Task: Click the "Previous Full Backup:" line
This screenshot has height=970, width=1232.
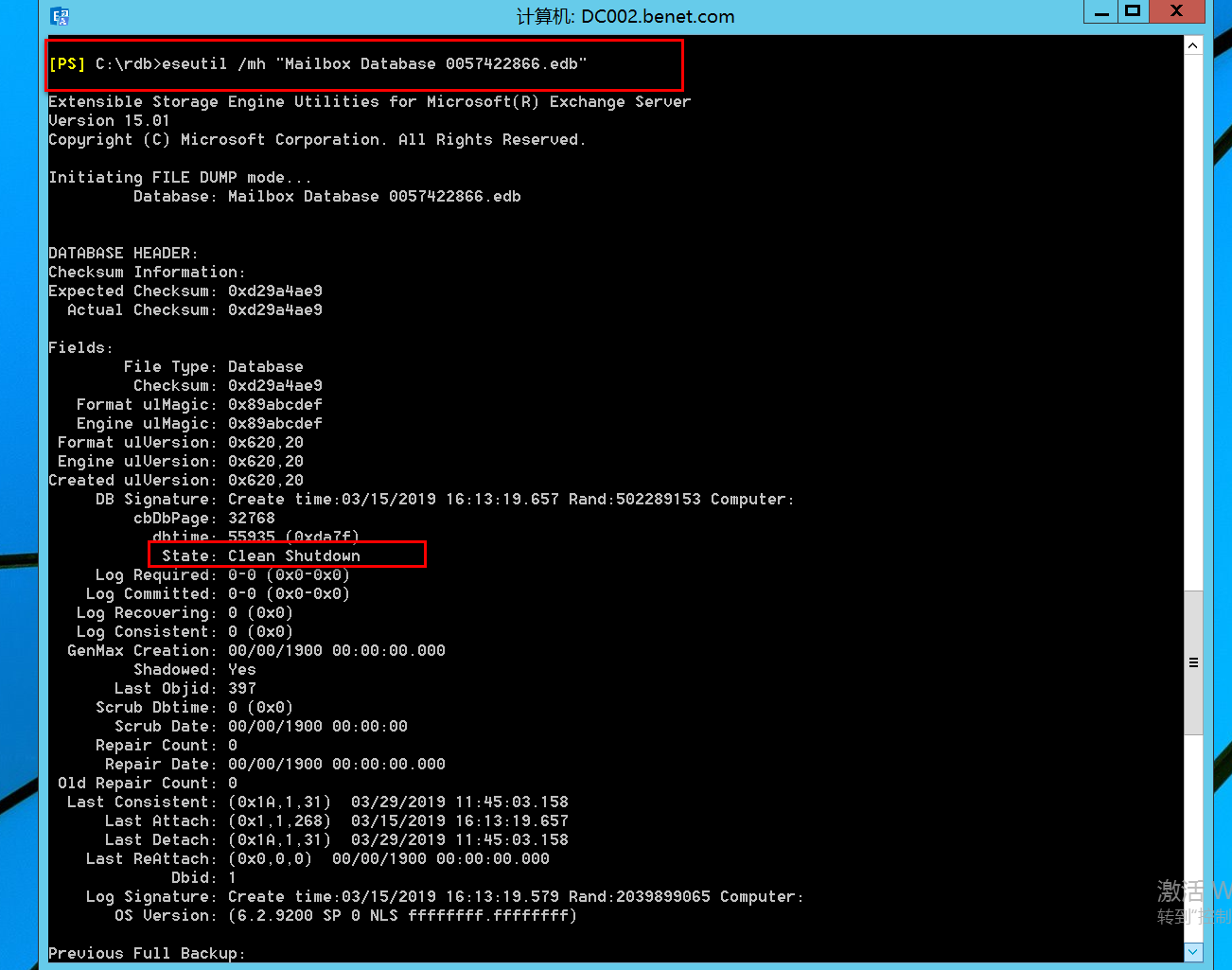Action: pyautogui.click(x=148, y=953)
